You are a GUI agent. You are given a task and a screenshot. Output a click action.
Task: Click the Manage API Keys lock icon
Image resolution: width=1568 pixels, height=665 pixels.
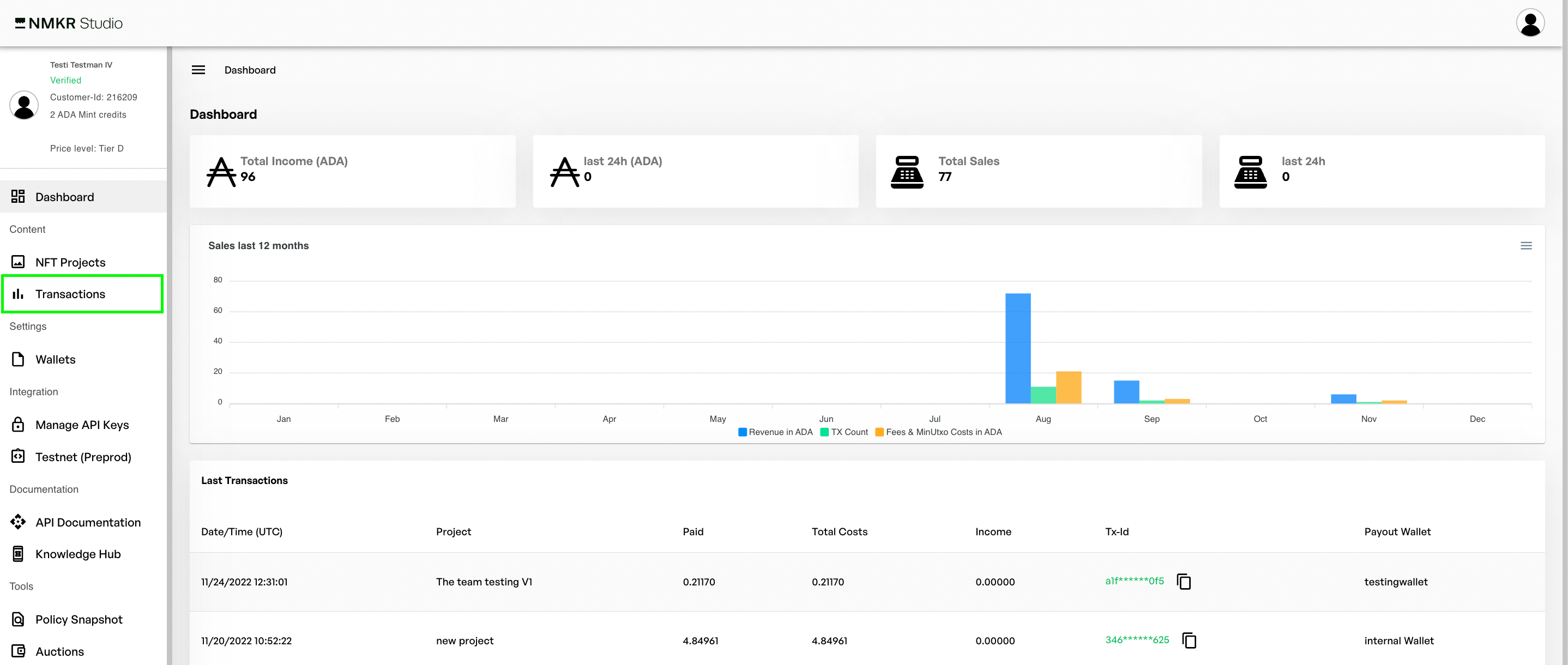point(18,425)
